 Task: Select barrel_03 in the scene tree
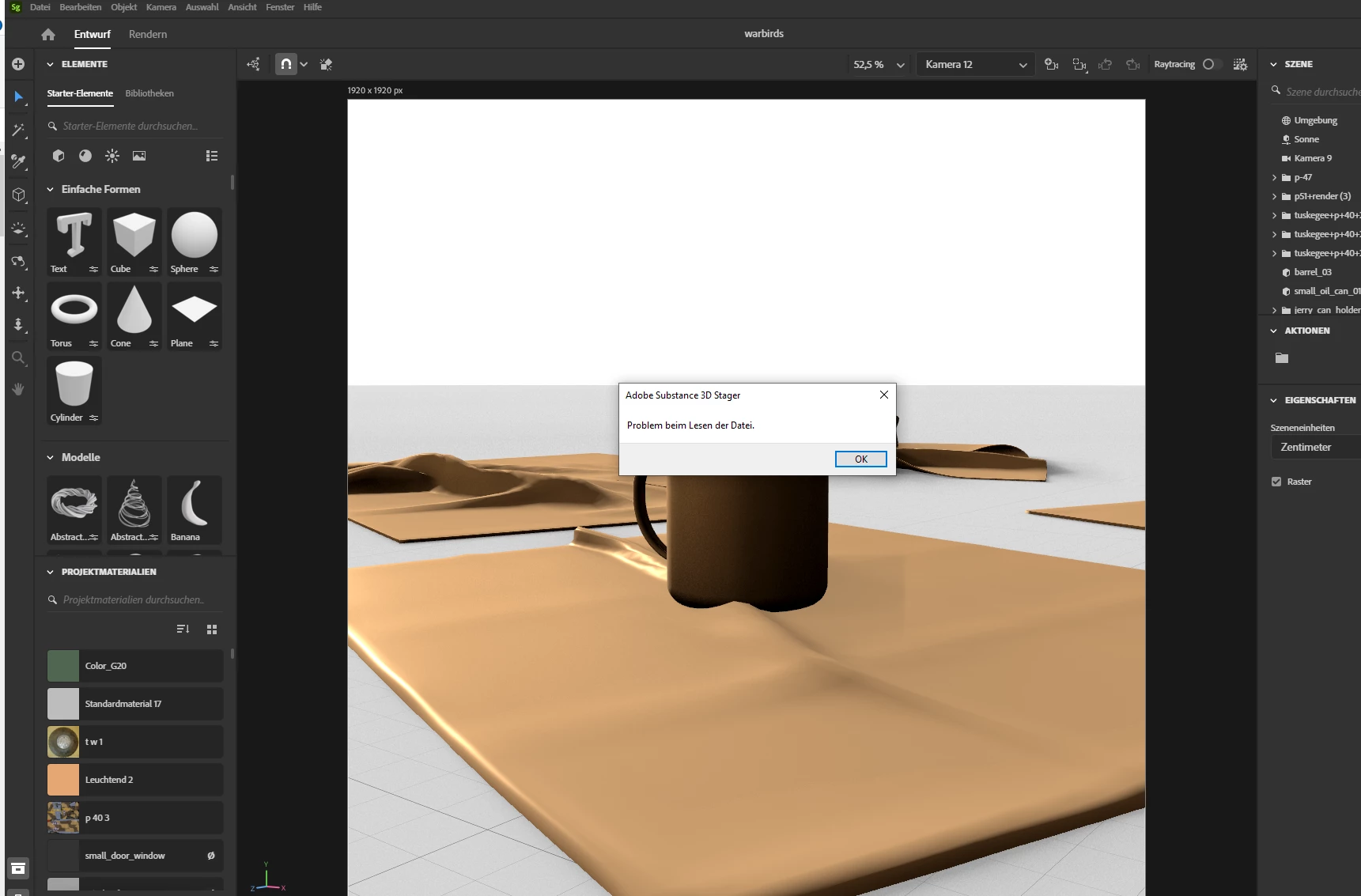(1313, 272)
